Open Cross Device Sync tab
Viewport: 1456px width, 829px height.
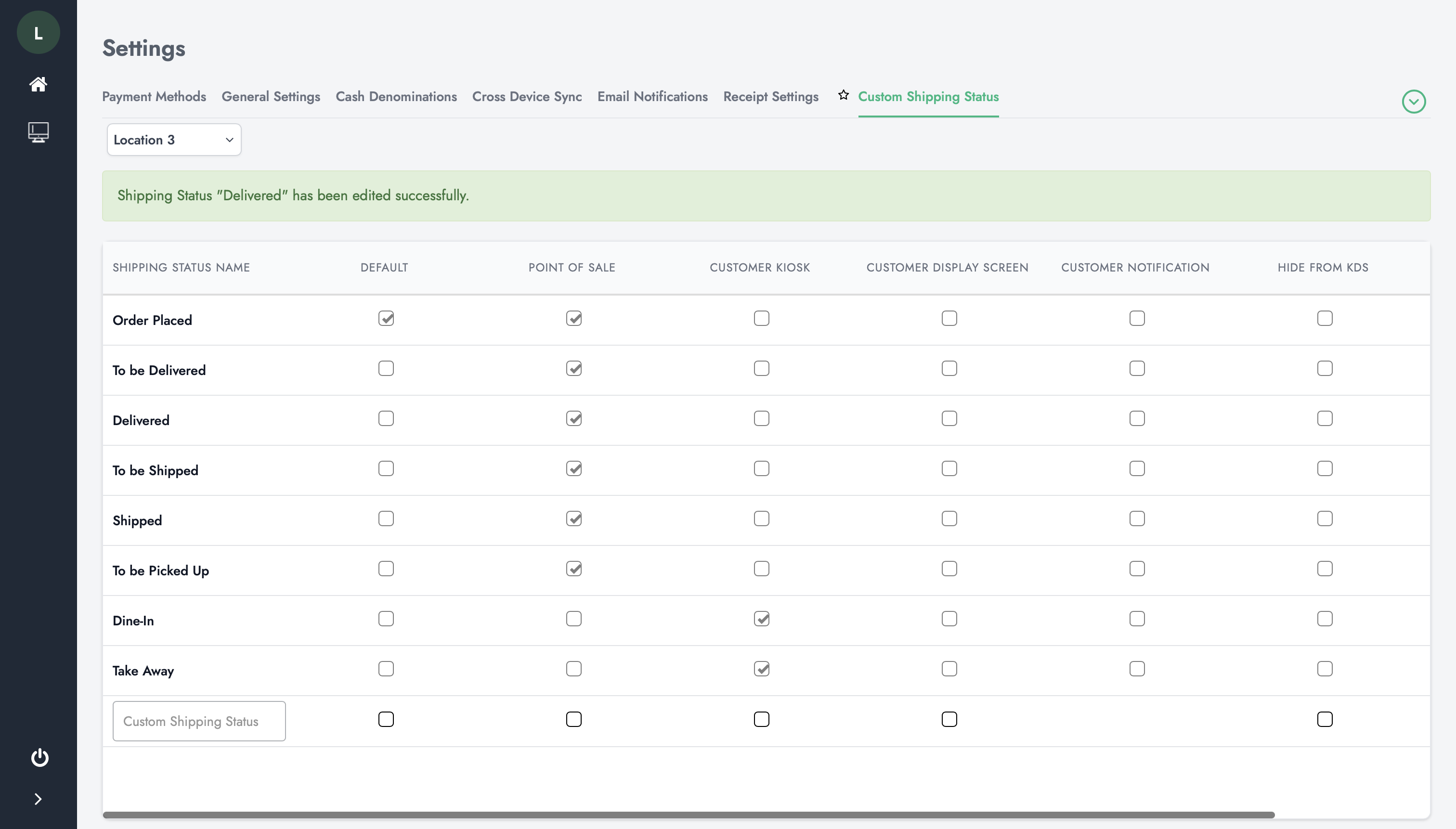click(x=527, y=97)
